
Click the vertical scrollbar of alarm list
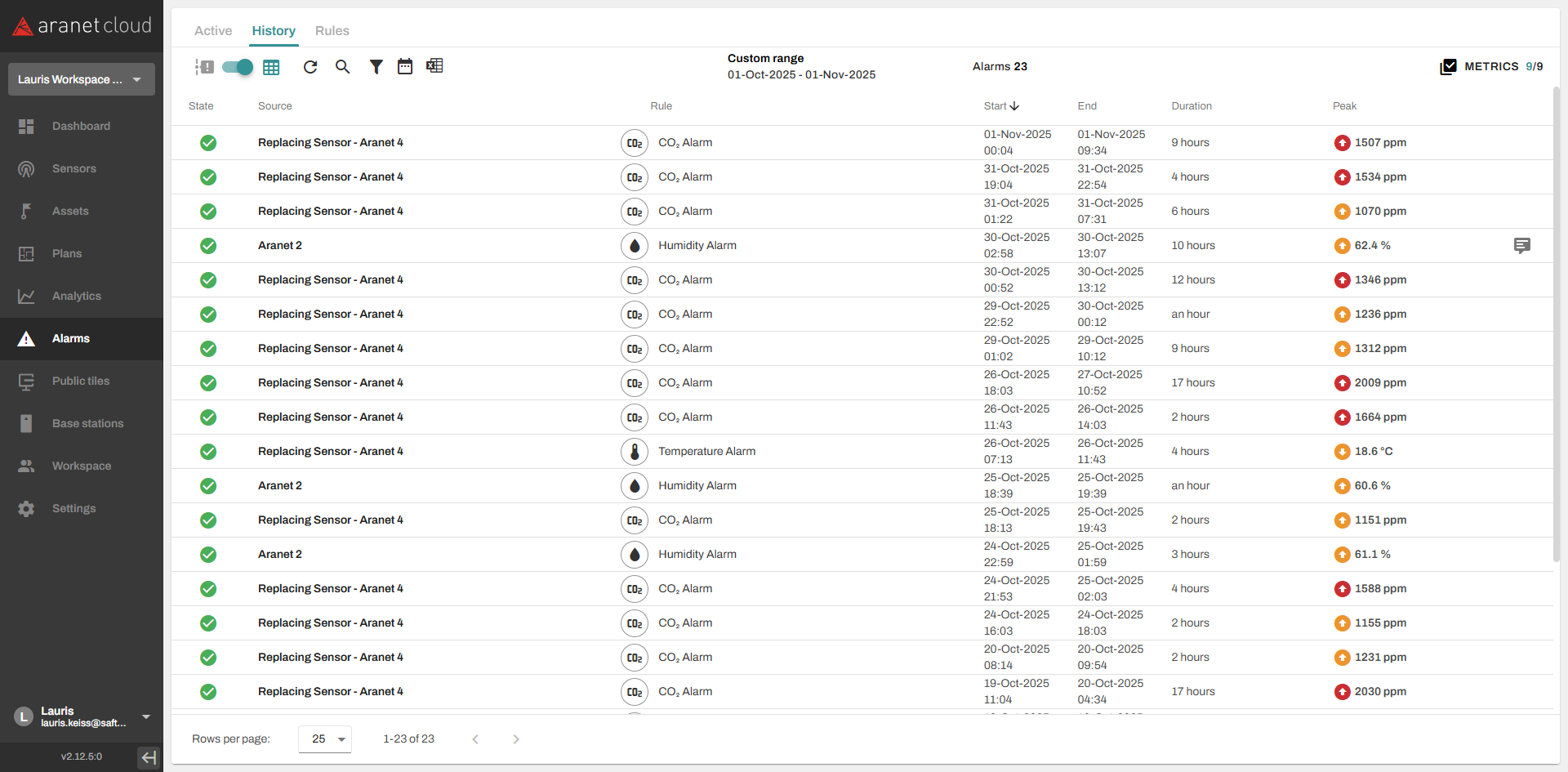(x=1556, y=327)
